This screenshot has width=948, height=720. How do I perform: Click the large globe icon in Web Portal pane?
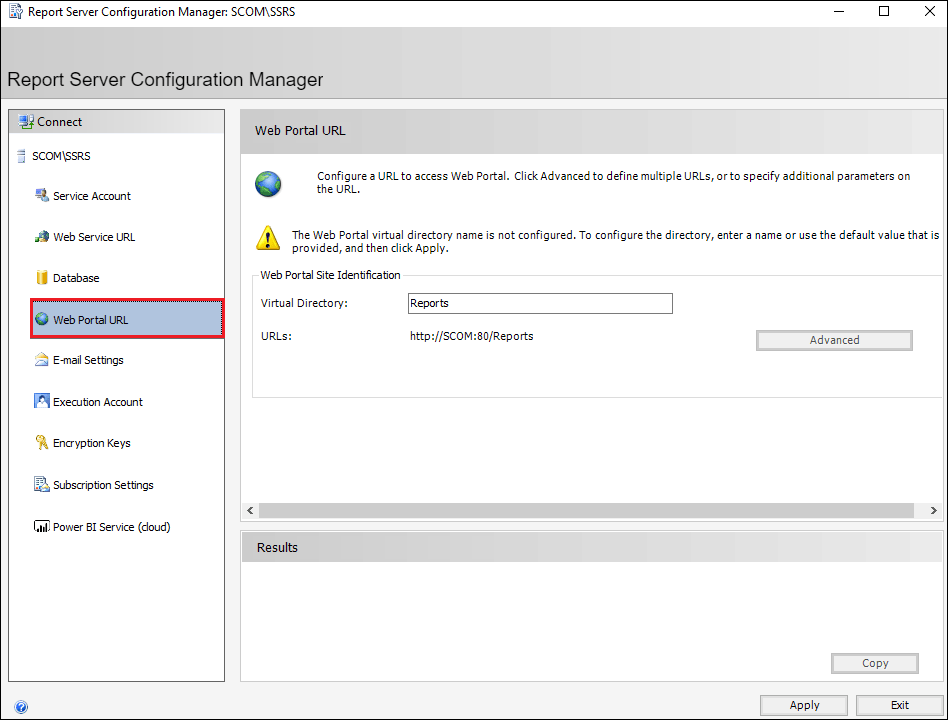(x=268, y=184)
